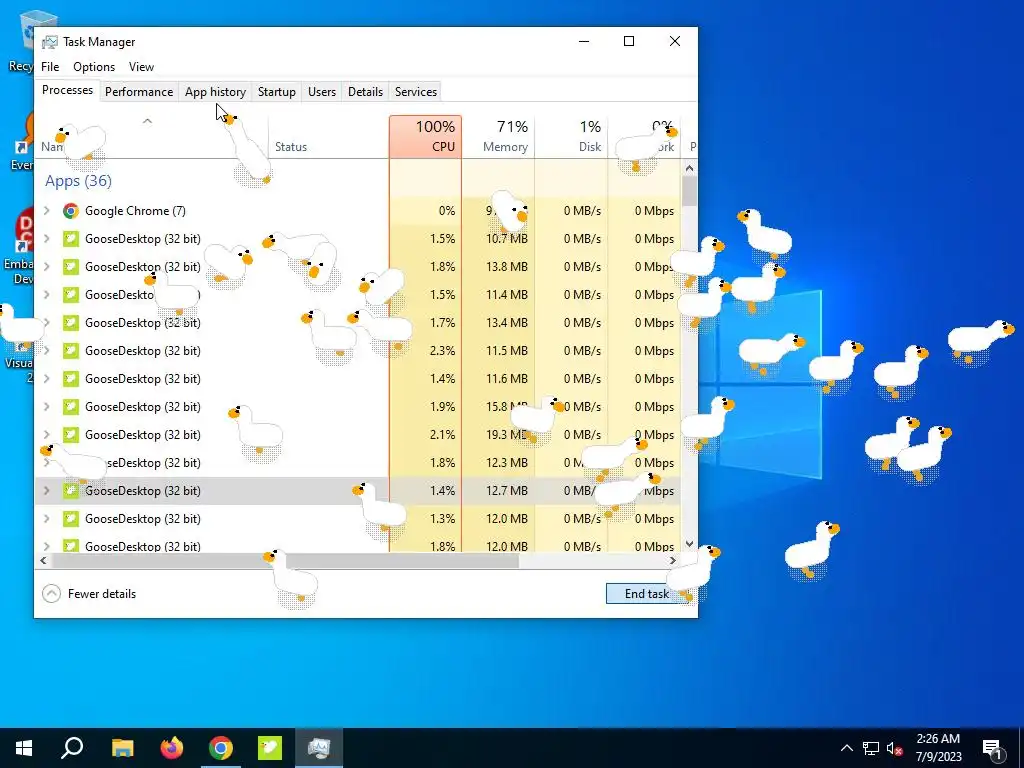The height and width of the screenshot is (768, 1024).
Task: Expand the GooseDesktop row using 13.4 MB
Action: tap(46, 323)
